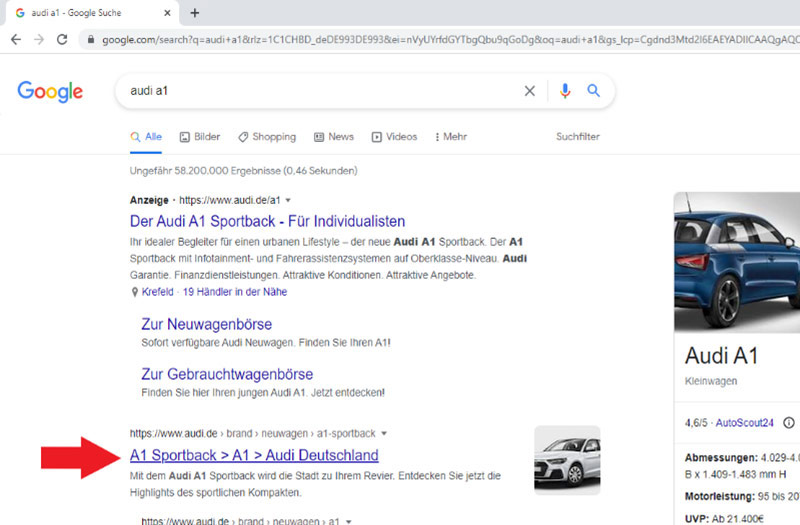Open the 'Zur Neuwagenbörse' sitelink

click(x=207, y=324)
